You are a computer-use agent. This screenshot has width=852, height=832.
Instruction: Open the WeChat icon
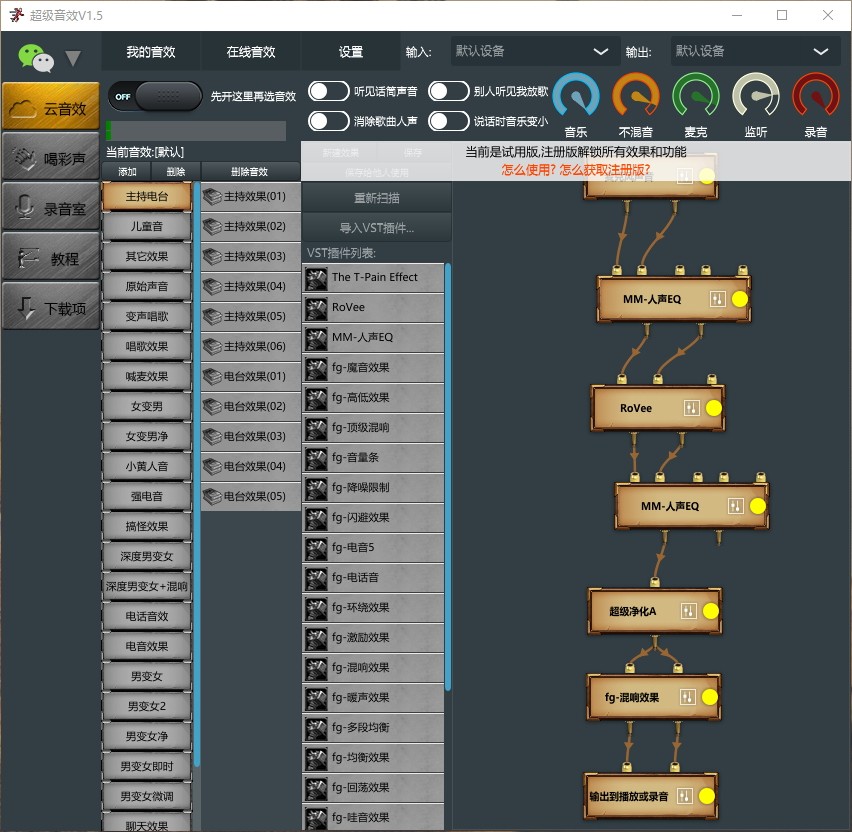click(35, 58)
